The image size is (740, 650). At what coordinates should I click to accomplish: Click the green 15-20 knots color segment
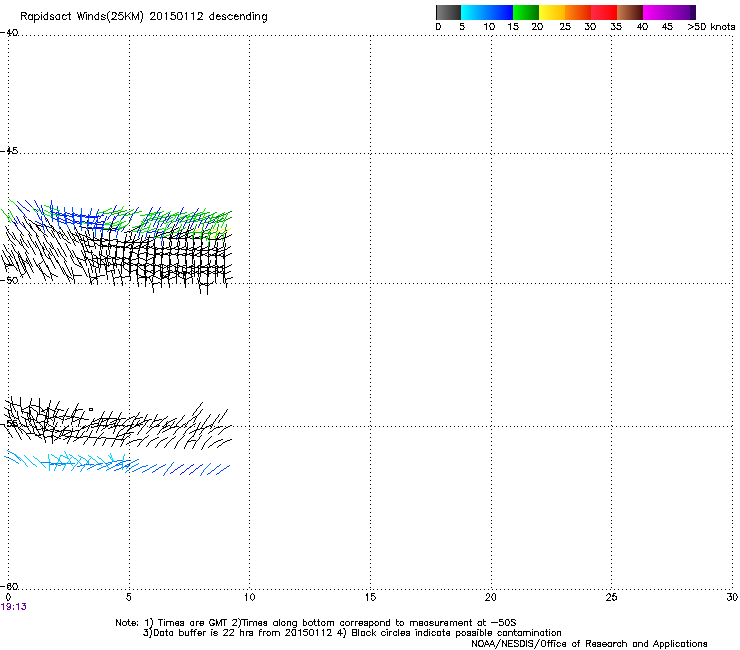(526, 12)
